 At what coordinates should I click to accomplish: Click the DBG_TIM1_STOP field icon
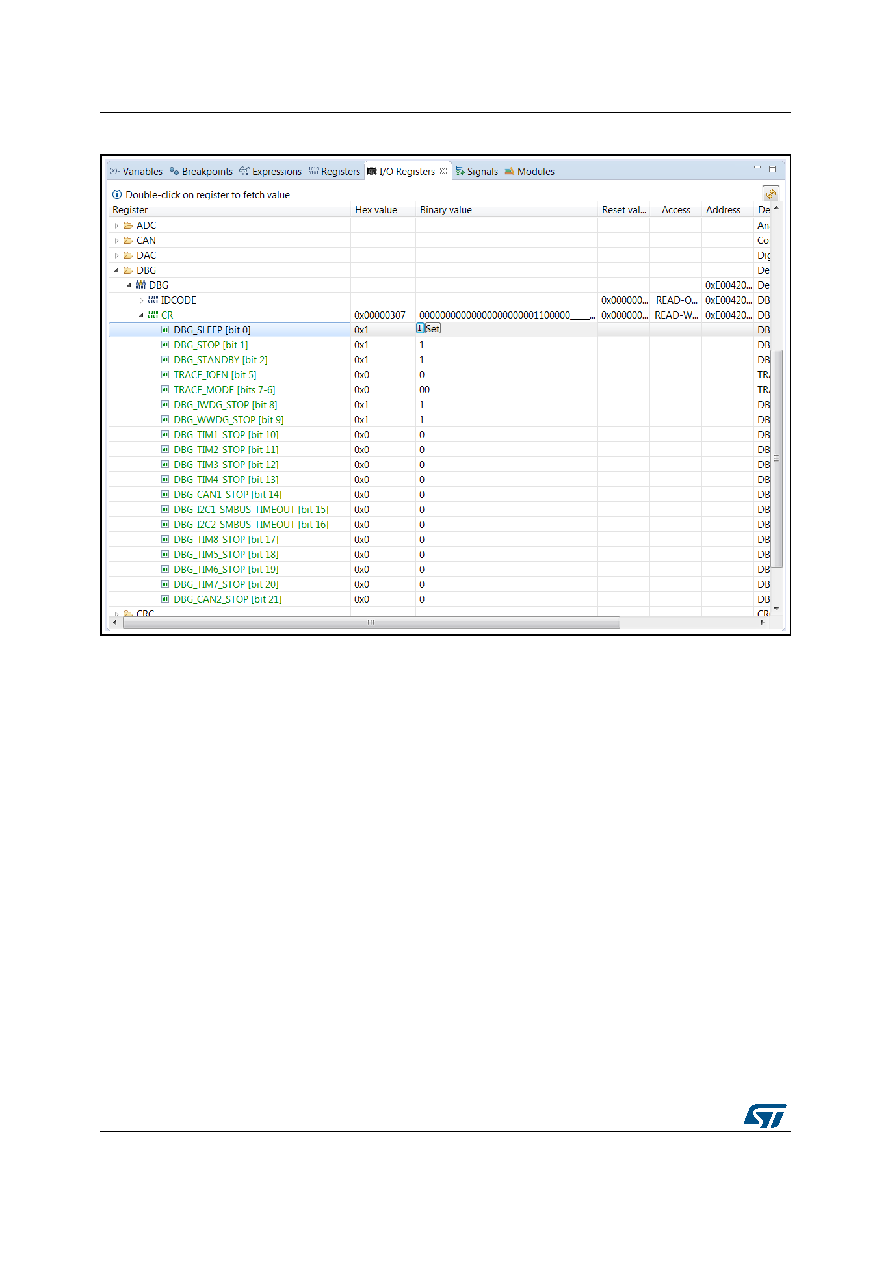pos(165,435)
